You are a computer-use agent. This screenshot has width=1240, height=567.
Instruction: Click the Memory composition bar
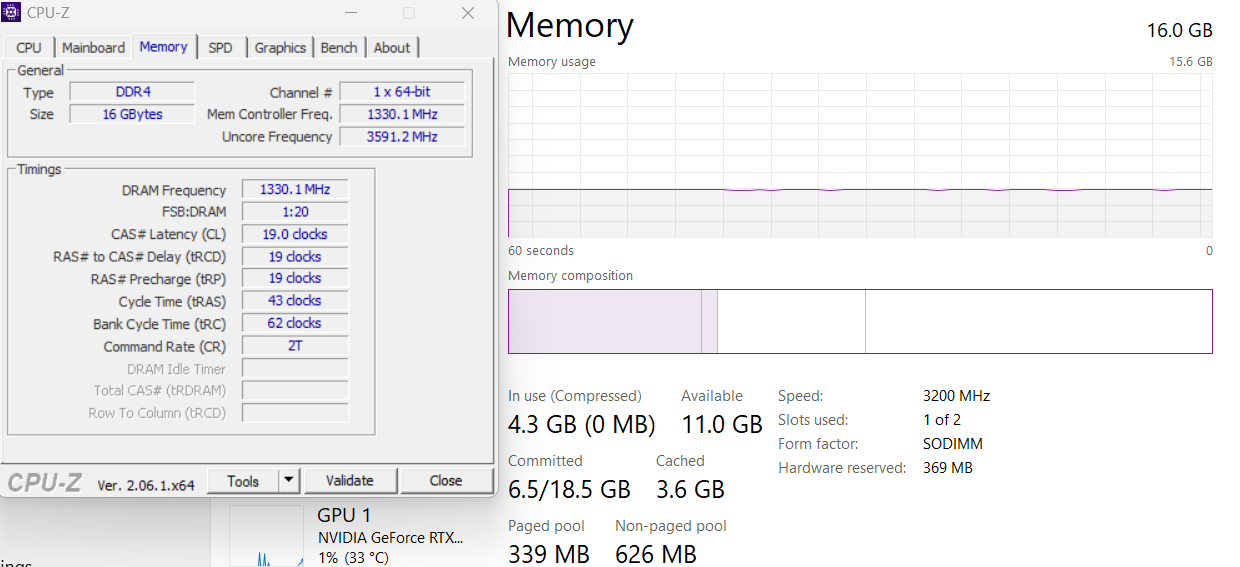(x=860, y=321)
